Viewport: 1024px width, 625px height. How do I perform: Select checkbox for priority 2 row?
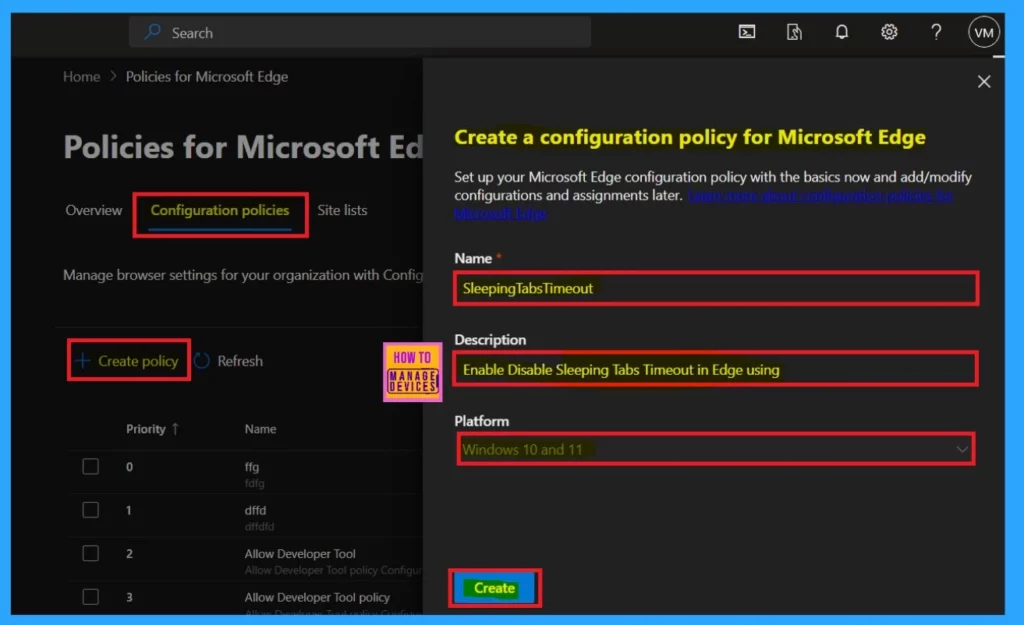point(91,553)
